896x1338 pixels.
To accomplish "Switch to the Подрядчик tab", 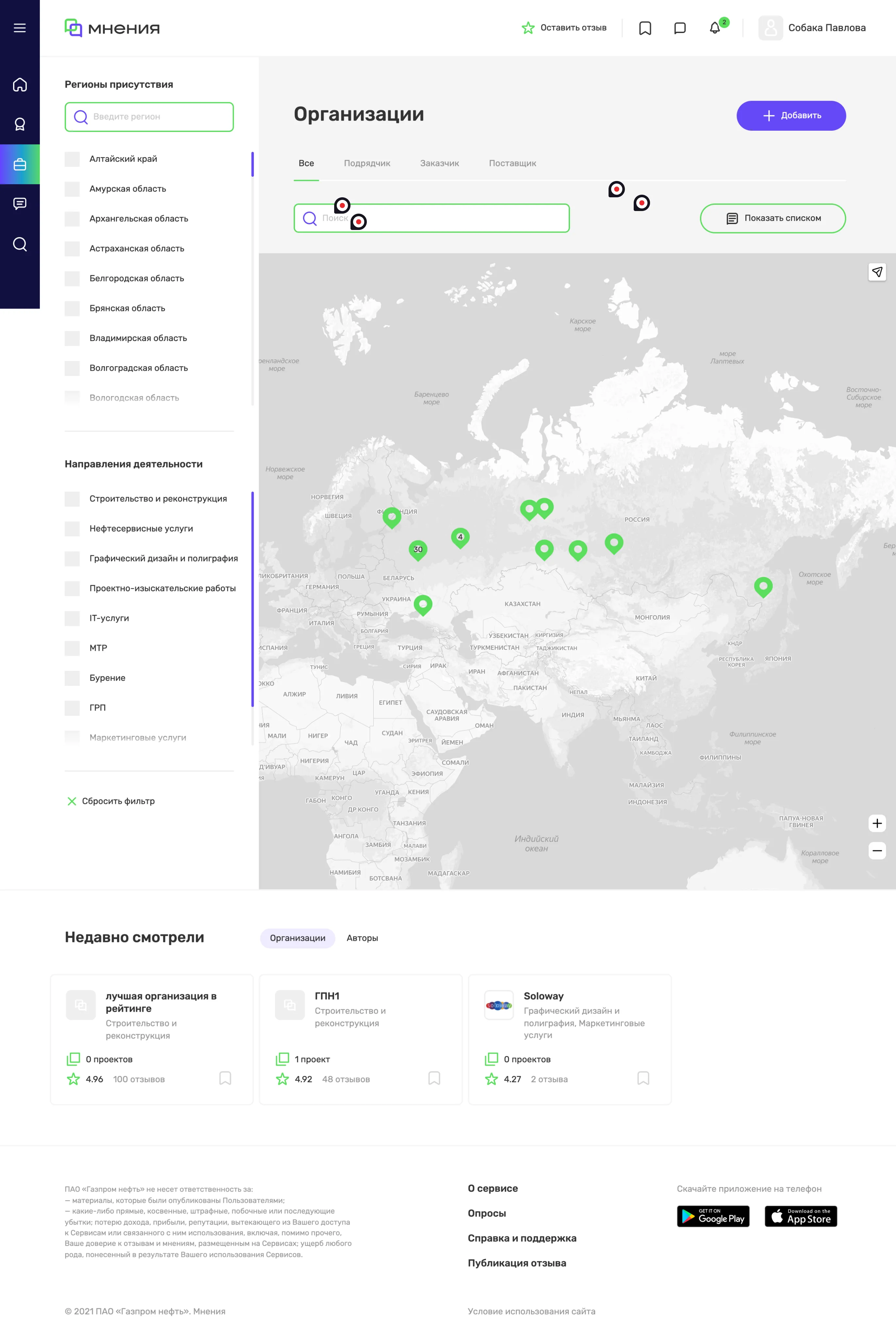I will click(x=367, y=163).
